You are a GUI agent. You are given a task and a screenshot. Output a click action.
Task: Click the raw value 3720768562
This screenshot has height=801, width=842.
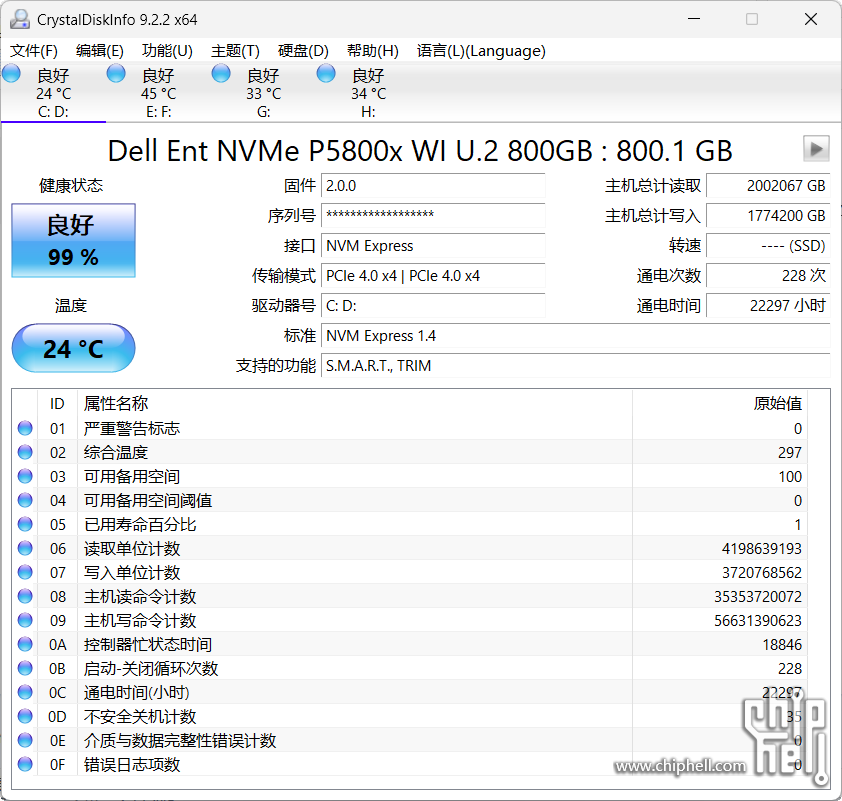[761, 573]
